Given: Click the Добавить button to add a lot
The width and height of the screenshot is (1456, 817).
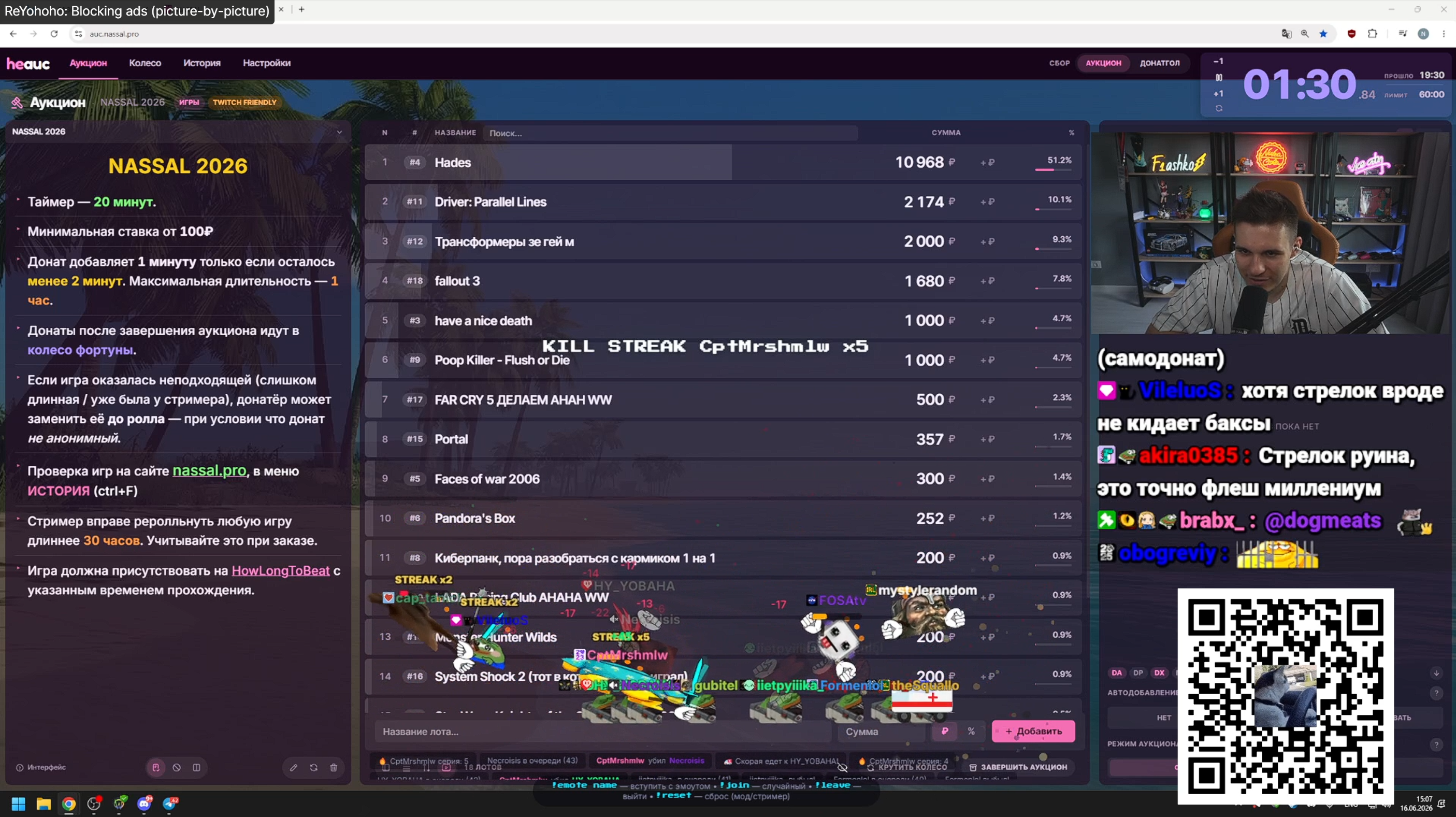Looking at the screenshot, I should coord(1033,732).
